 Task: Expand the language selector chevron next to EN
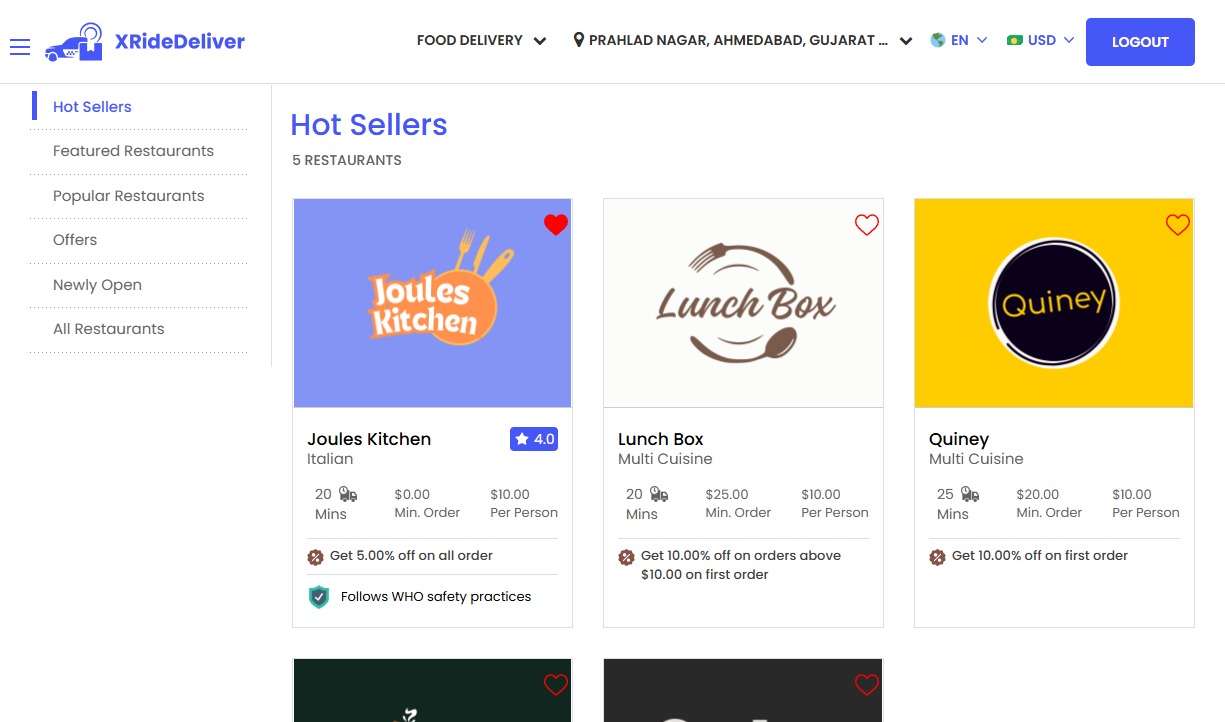pos(981,40)
